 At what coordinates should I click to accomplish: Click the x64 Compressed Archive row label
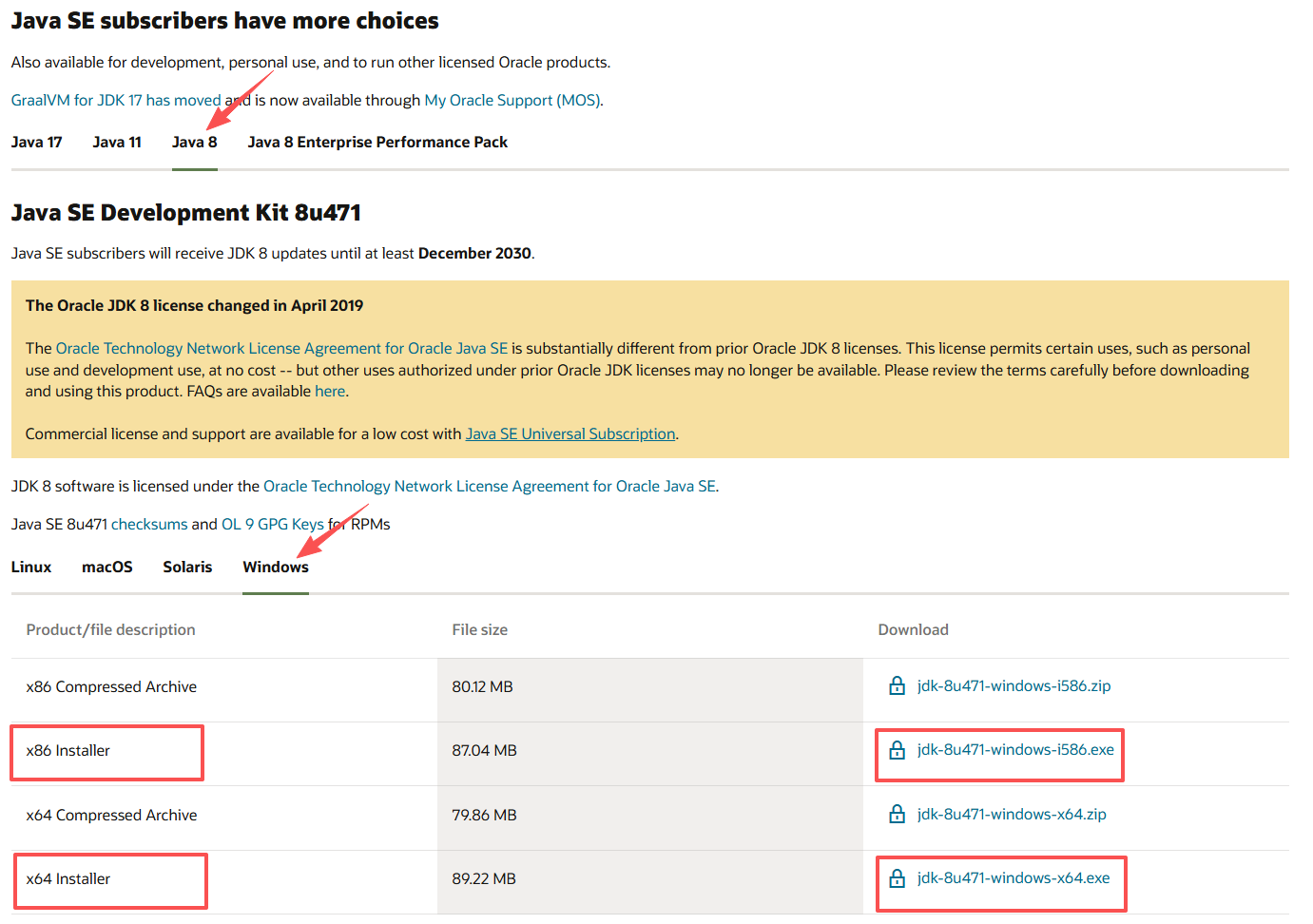point(111,815)
